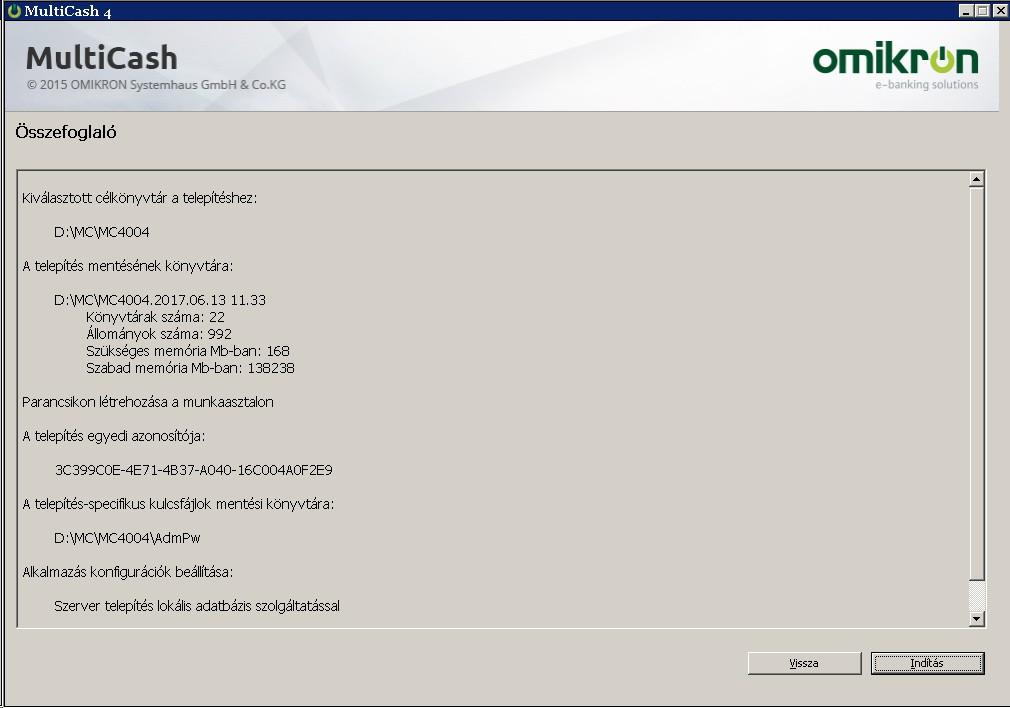Click the summary scrollbar thumb
Screen dimensions: 1010x708
point(977,383)
